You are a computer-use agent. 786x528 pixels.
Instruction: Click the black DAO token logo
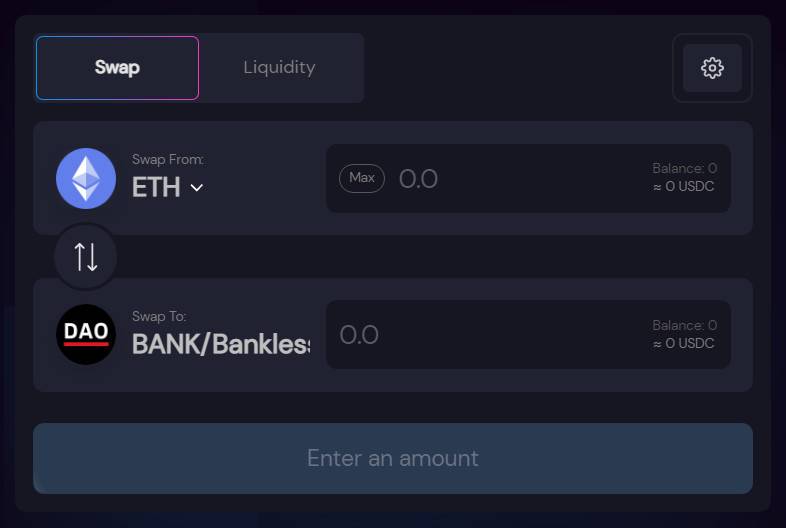(x=86, y=334)
